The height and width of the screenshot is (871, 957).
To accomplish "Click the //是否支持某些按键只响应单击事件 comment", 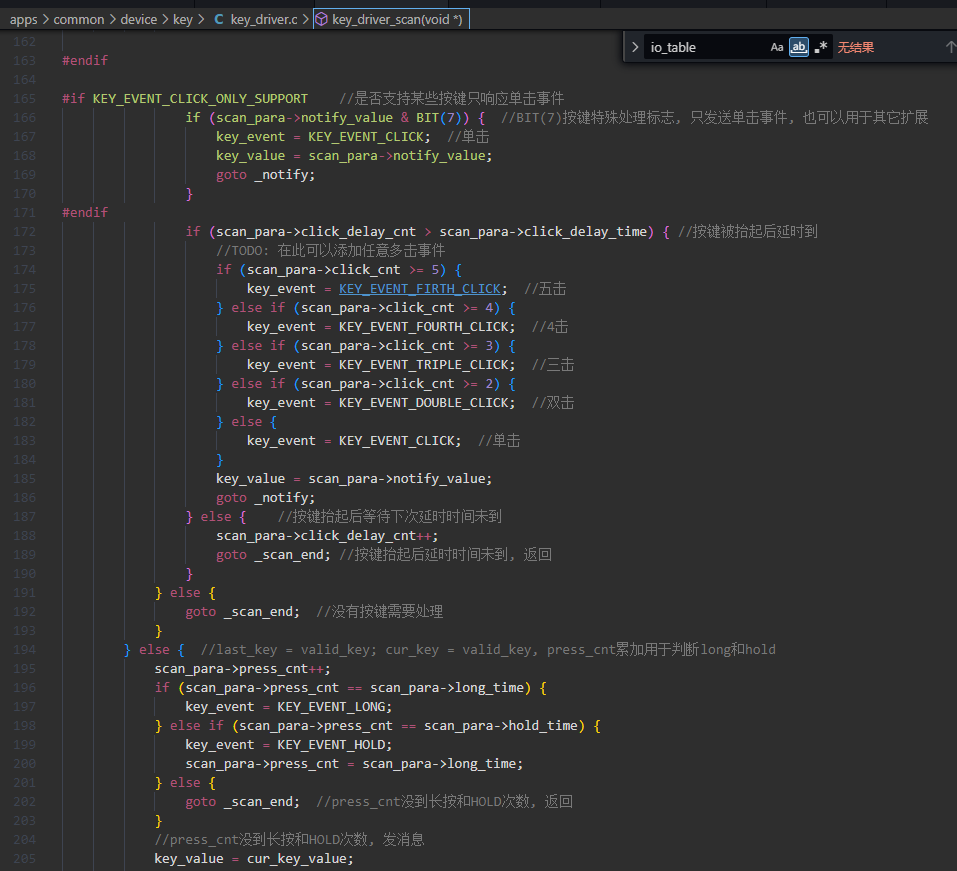I will coord(452,98).
